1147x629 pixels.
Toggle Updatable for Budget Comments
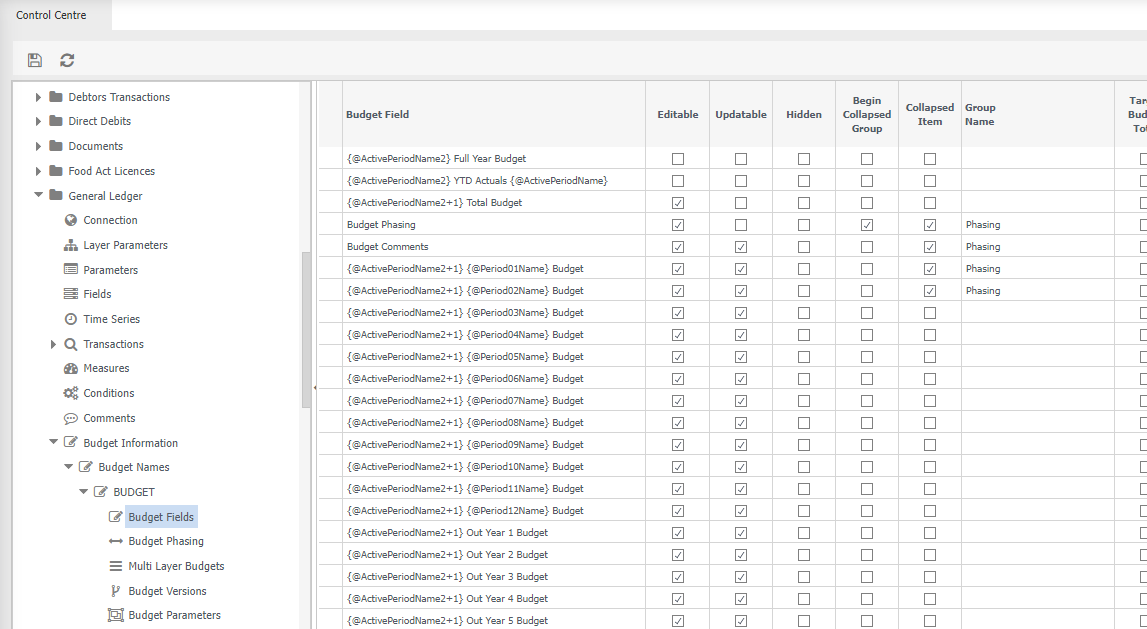pyautogui.click(x=740, y=246)
